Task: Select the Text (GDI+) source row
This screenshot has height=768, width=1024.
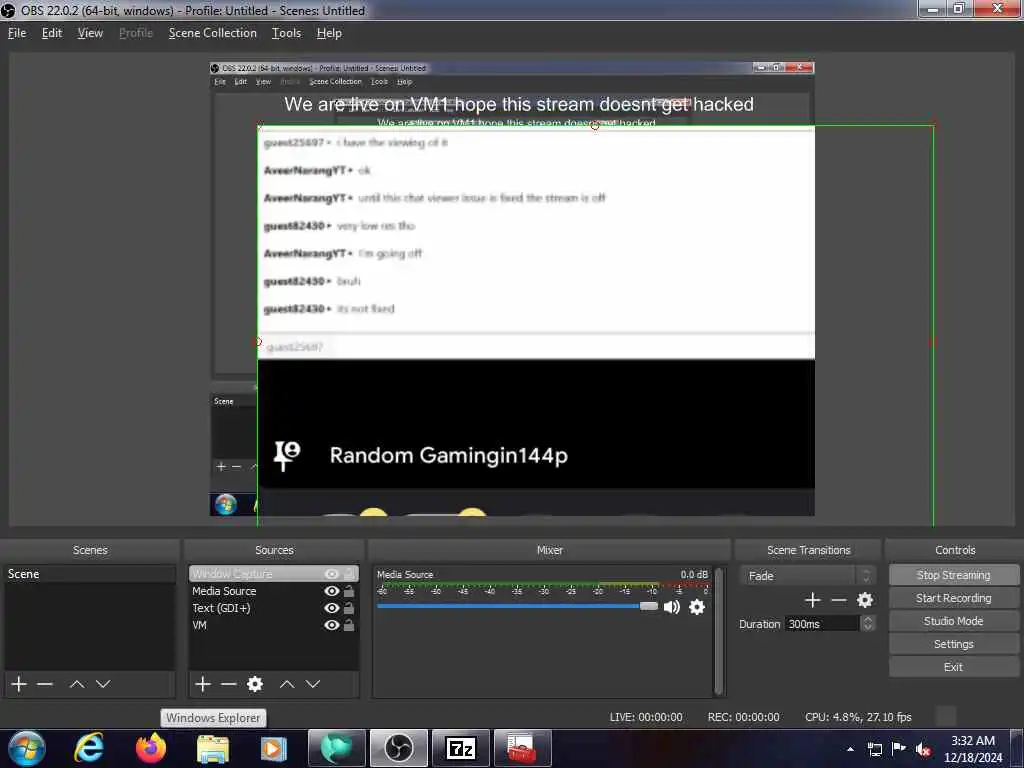Action: coord(274,608)
